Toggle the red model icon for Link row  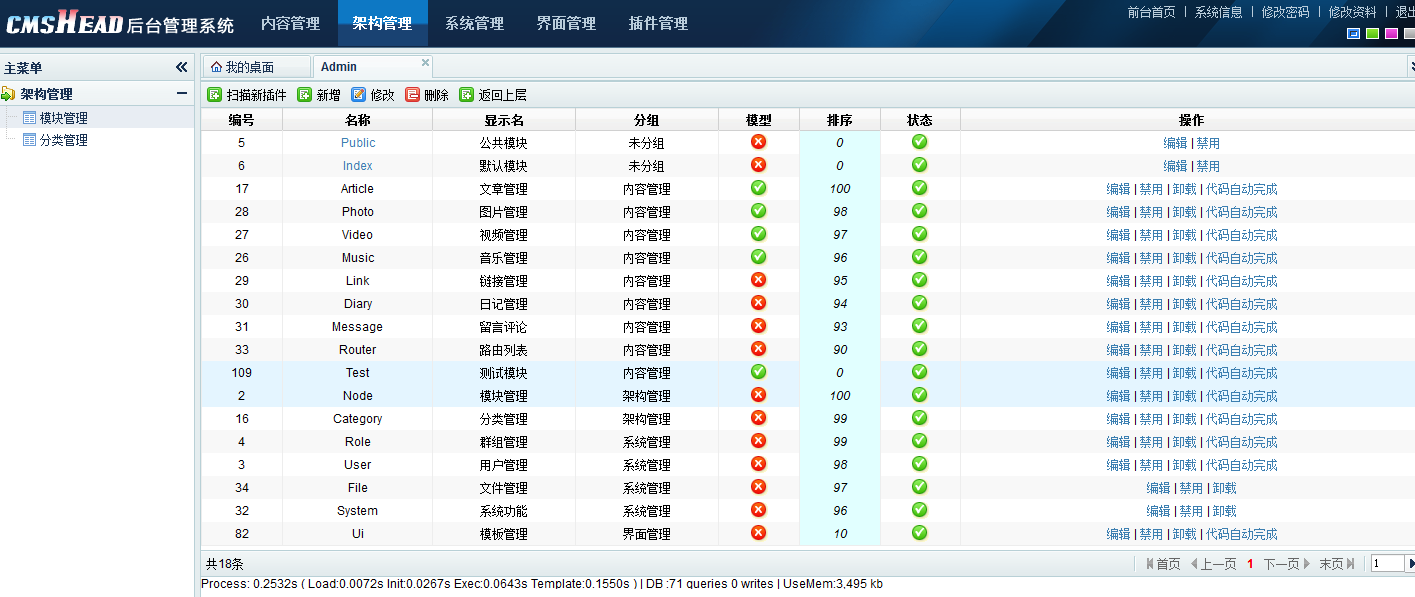coord(758,280)
